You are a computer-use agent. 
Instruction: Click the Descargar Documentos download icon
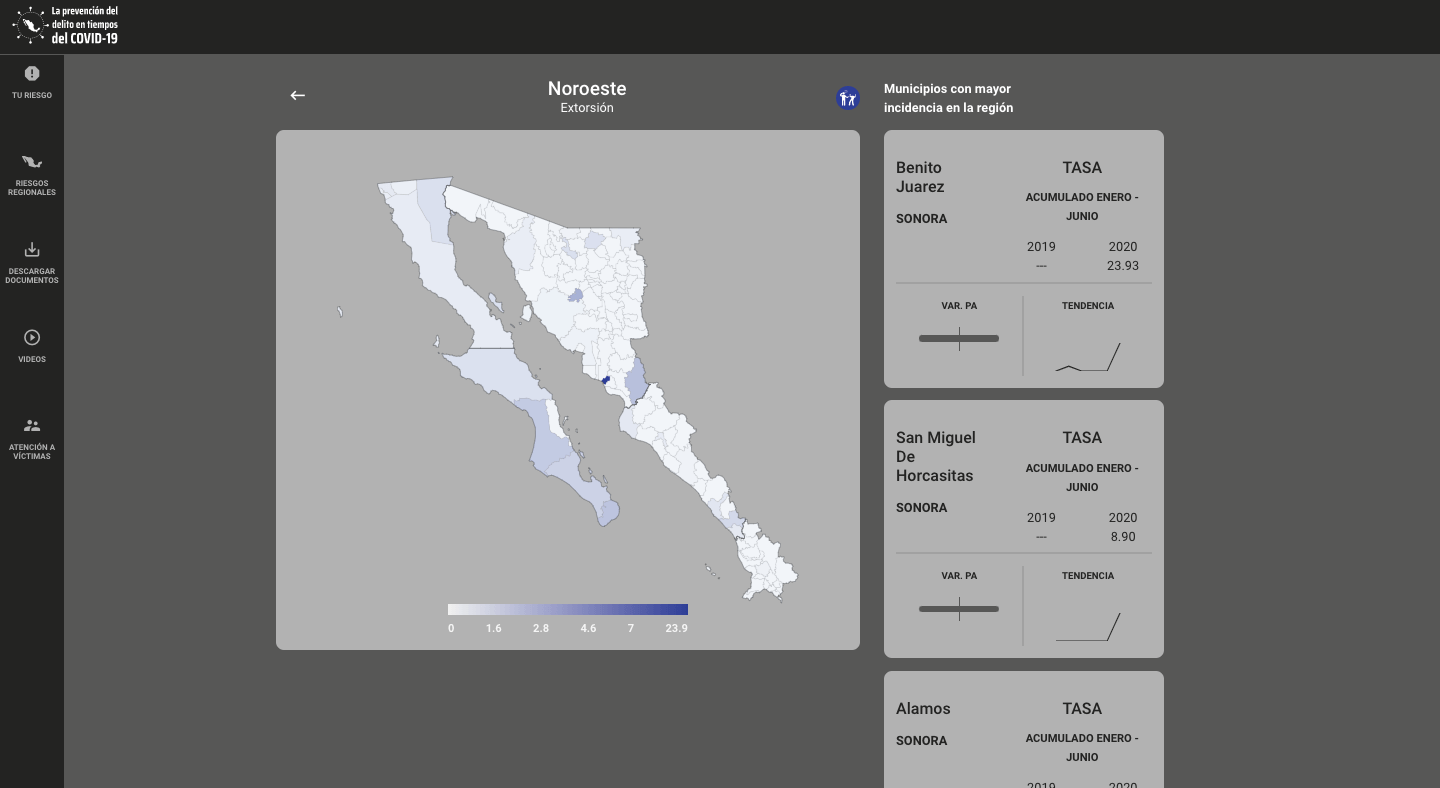pyautogui.click(x=32, y=250)
